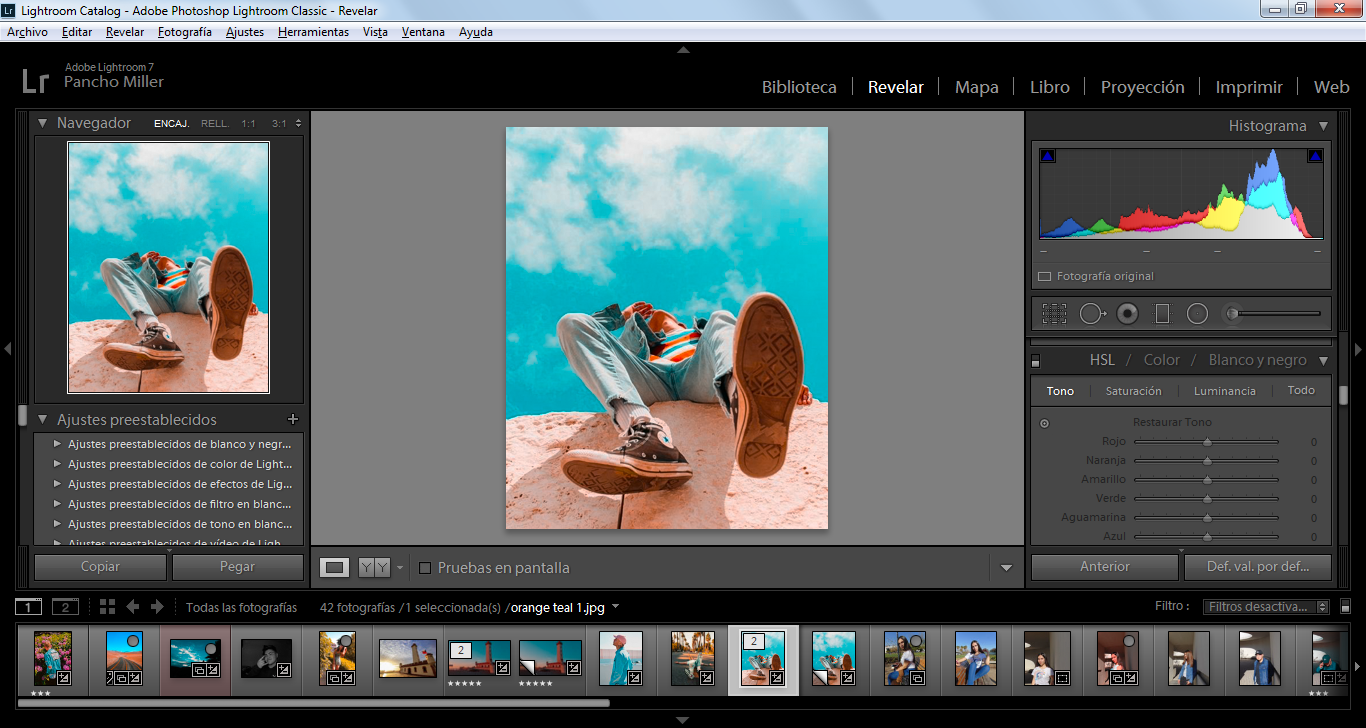The width and height of the screenshot is (1366, 728).
Task: Hide the left panel with edge arrow
Action: coord(7,349)
